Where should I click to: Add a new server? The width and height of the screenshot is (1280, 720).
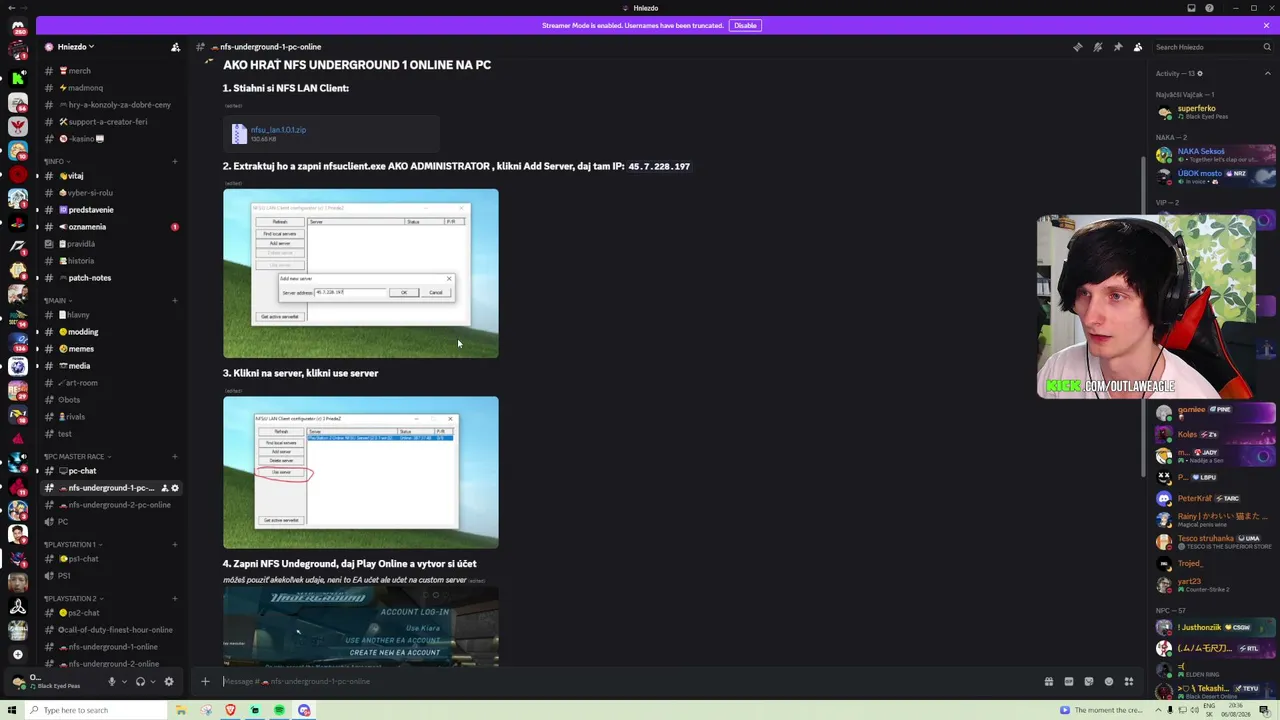pos(17,654)
